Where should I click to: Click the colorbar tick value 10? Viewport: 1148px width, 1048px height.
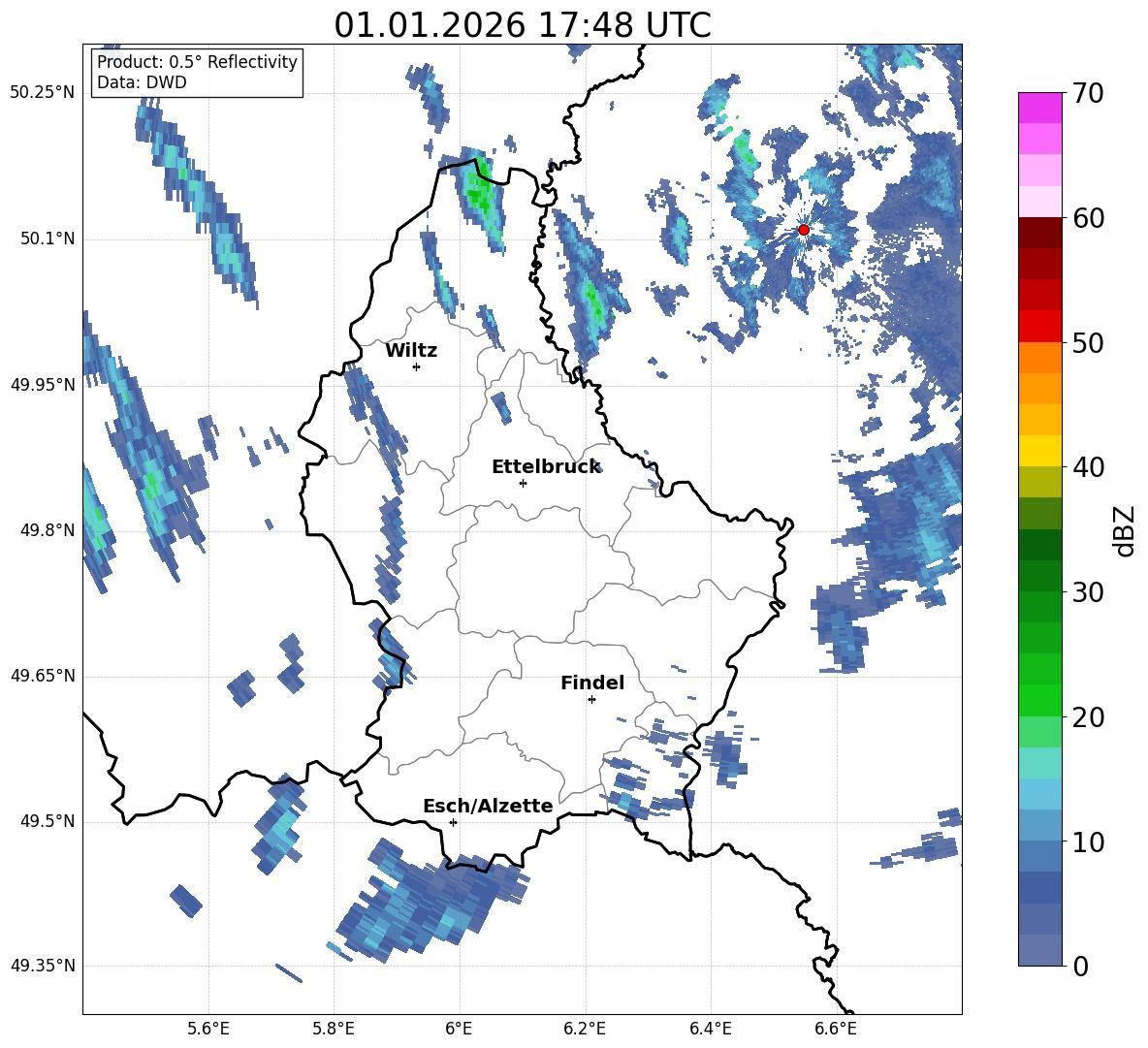tap(1088, 842)
